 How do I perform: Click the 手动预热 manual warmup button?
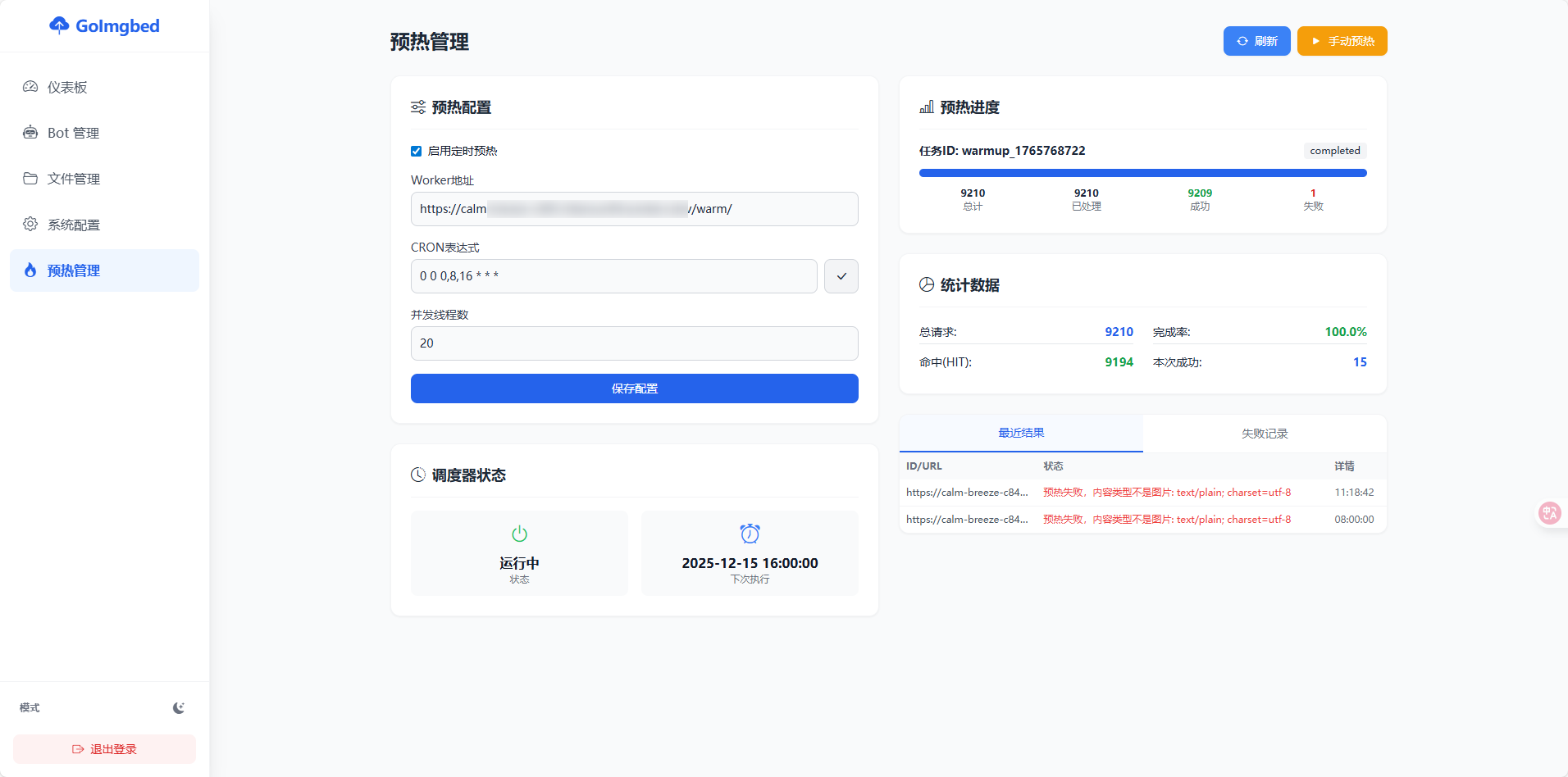(x=1342, y=41)
